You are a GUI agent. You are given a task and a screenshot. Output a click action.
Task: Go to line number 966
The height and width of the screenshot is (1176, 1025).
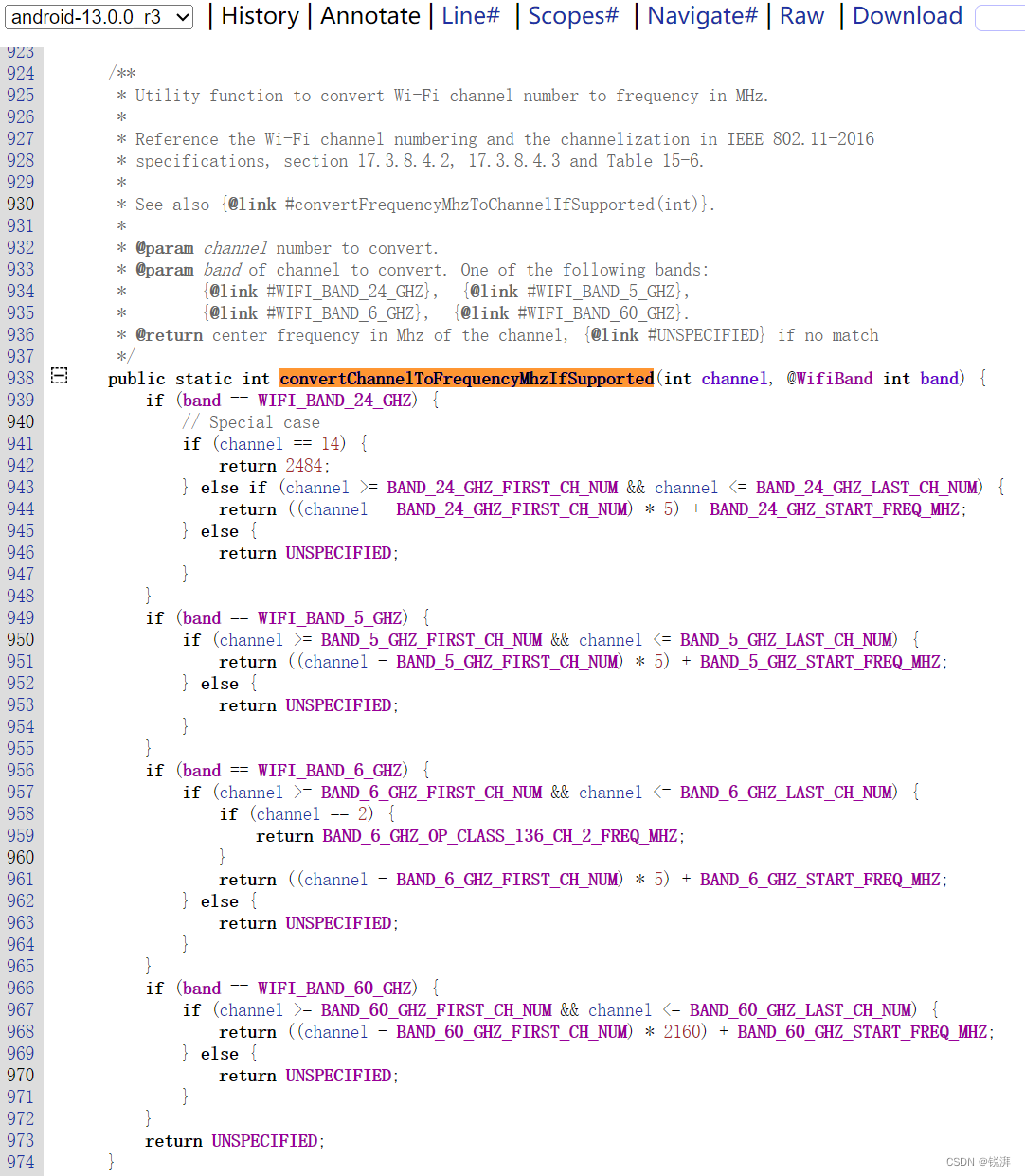click(20, 989)
